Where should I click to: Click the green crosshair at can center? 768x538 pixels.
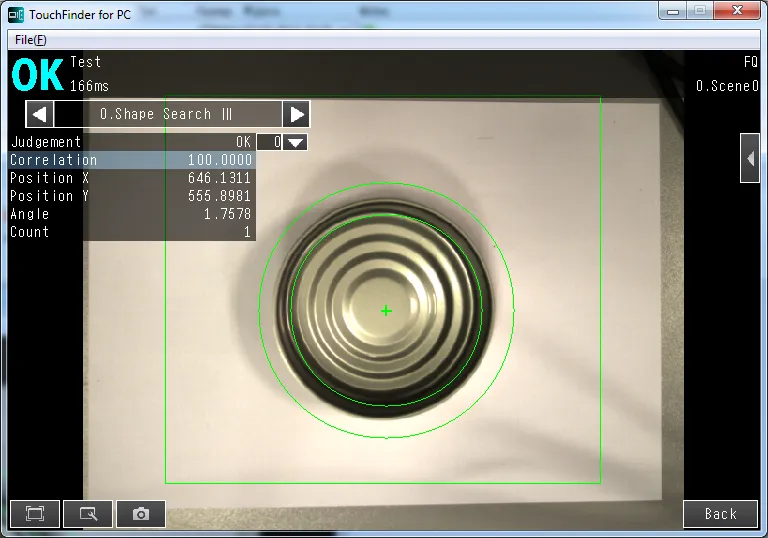pos(386,311)
